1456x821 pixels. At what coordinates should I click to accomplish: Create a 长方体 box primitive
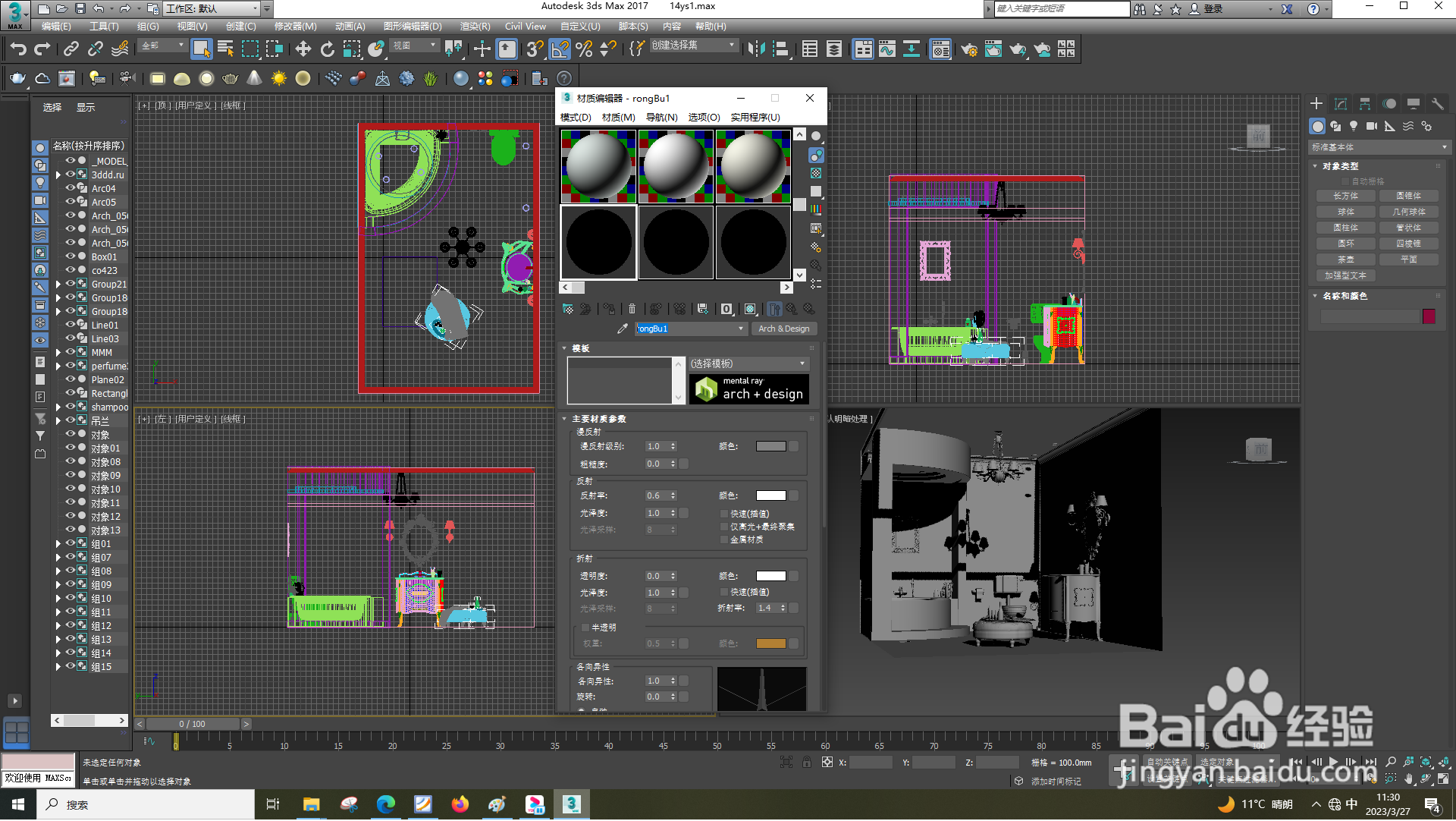click(x=1345, y=196)
